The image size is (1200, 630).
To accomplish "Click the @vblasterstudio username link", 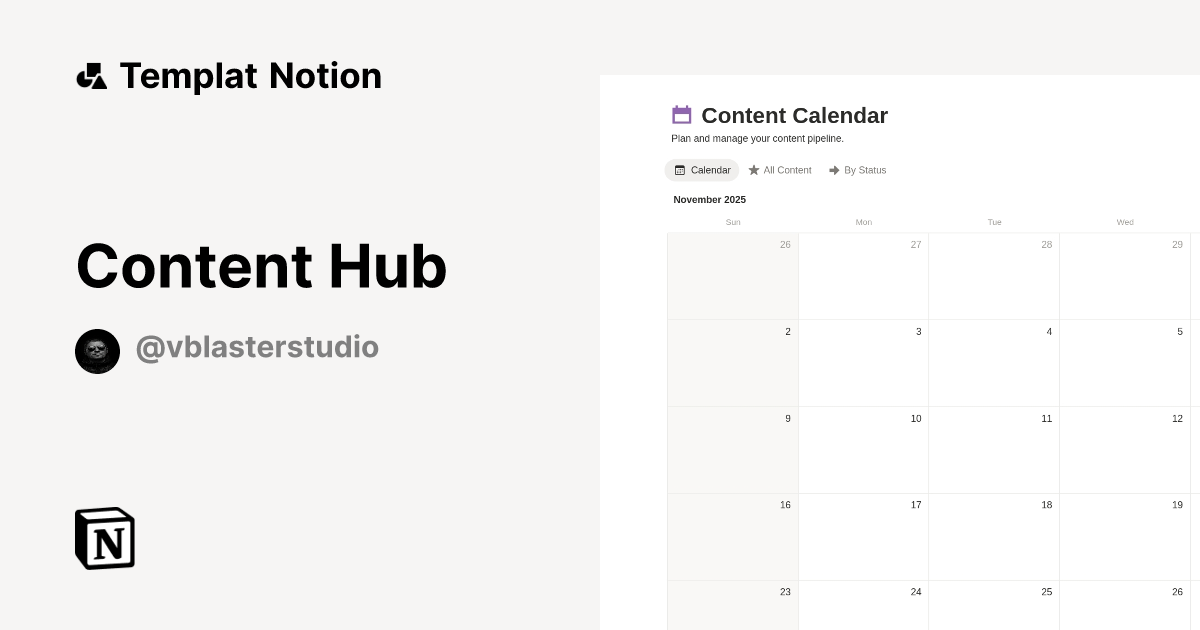I will [x=257, y=347].
